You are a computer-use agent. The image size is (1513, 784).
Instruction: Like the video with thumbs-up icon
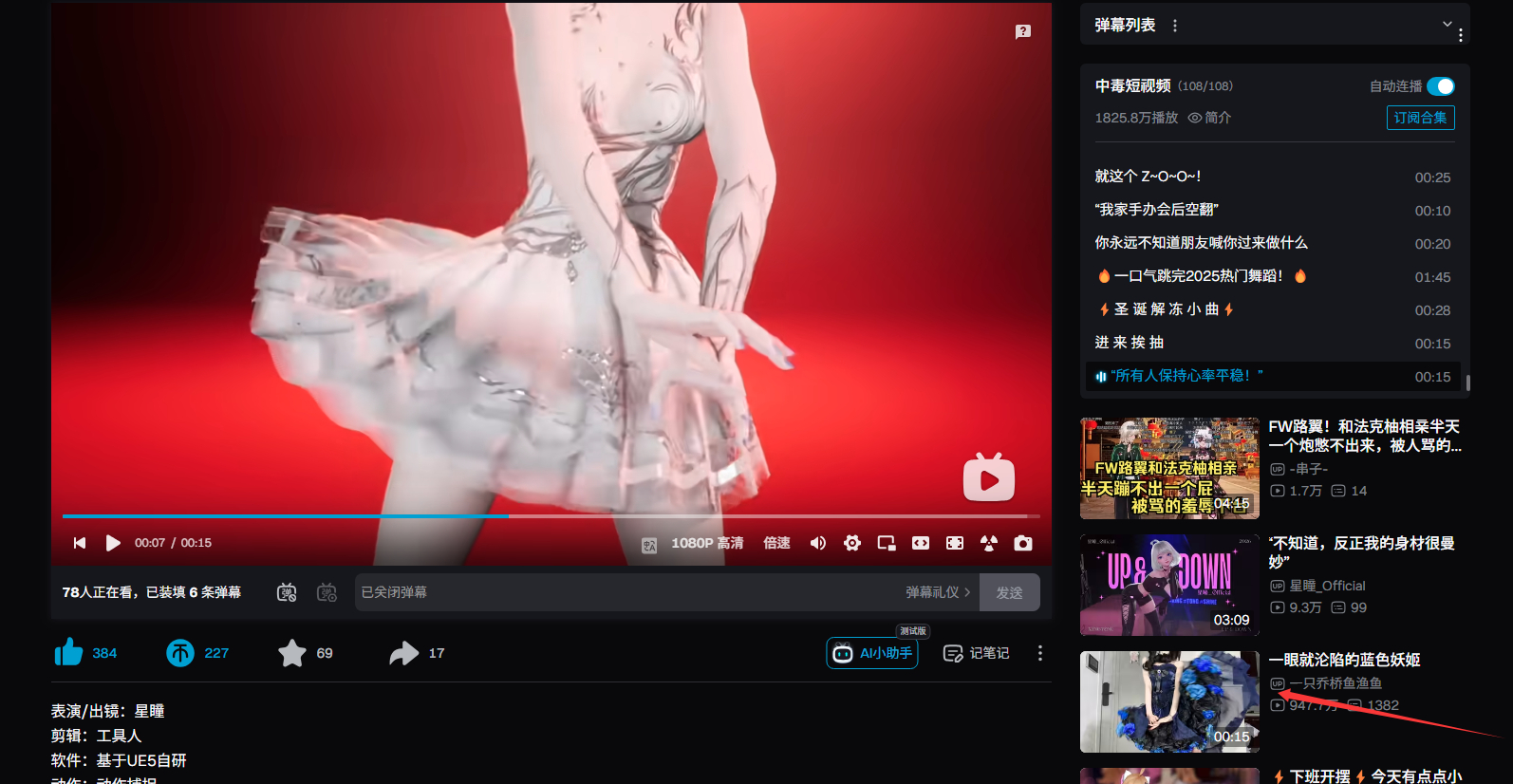tap(69, 653)
